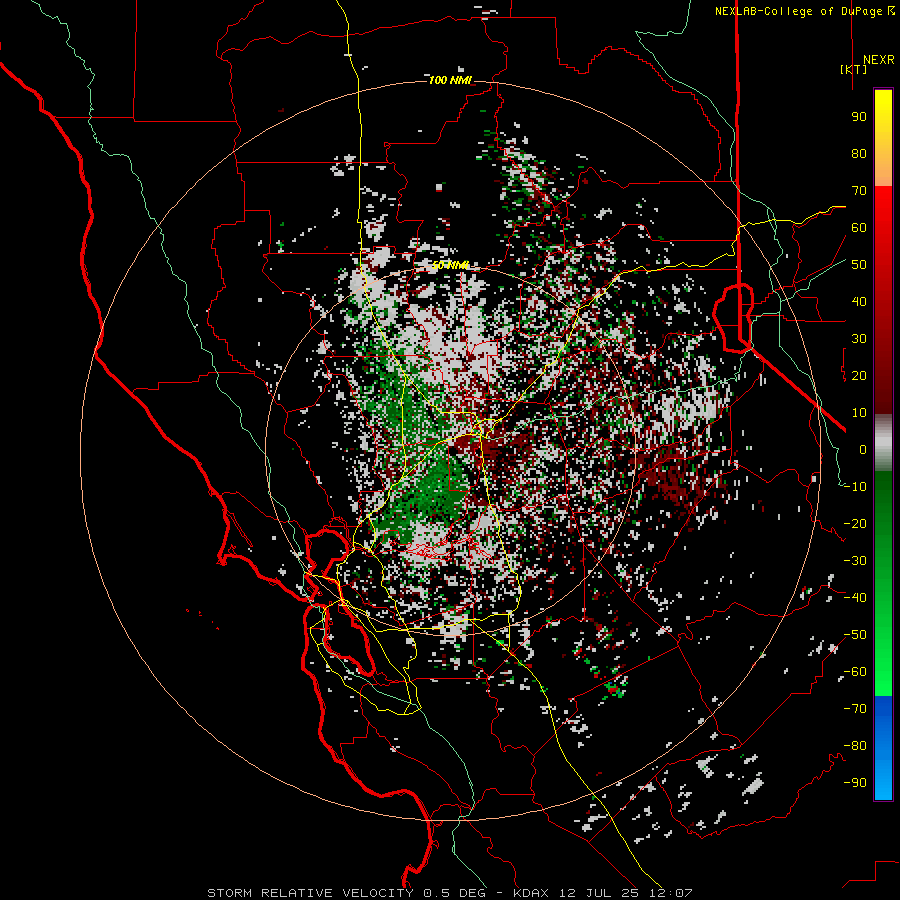Pick the blue bottom segment of velocity color bar
Screen dimensions: 900x900
(883, 748)
